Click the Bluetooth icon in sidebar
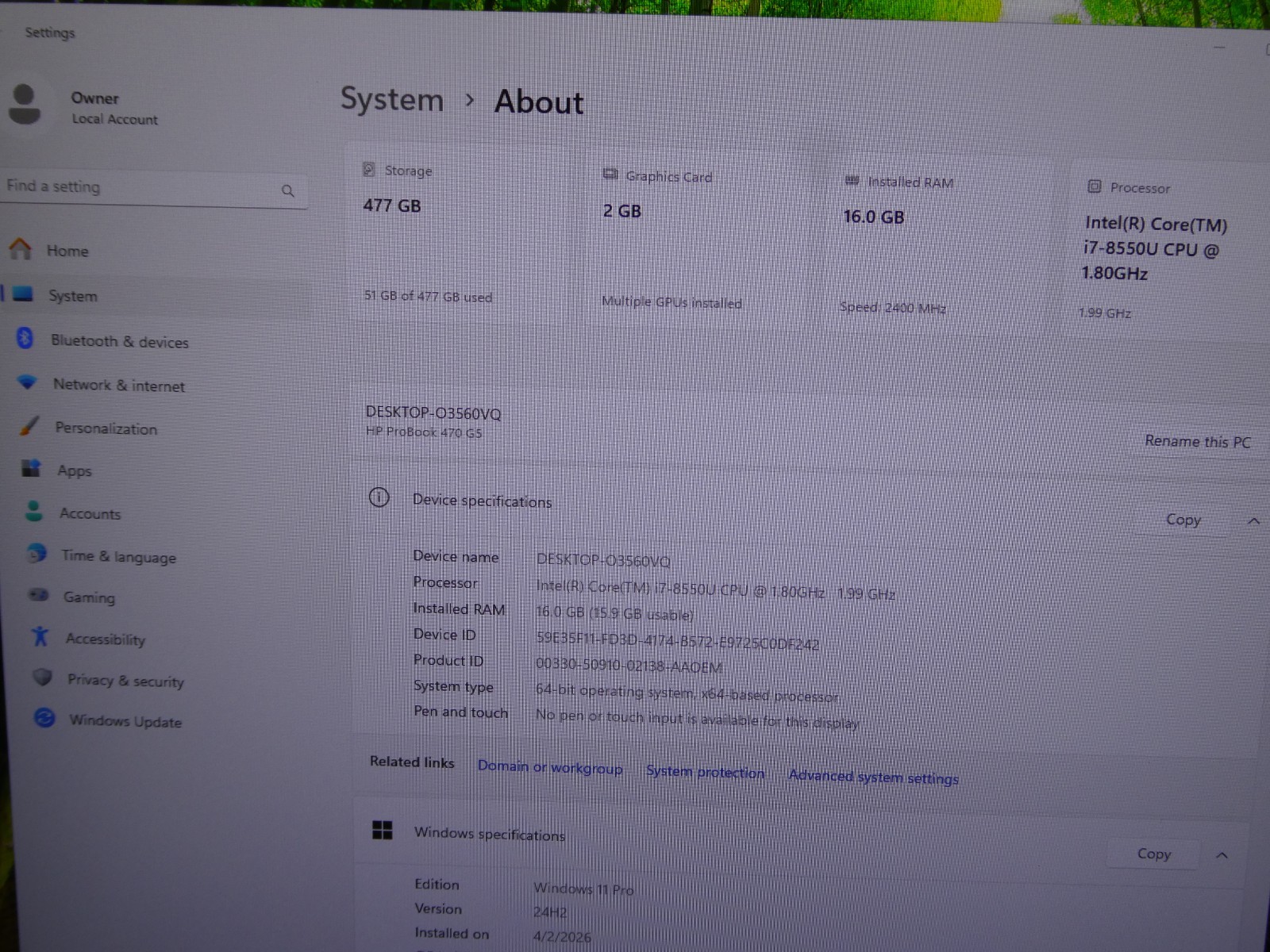 (25, 339)
